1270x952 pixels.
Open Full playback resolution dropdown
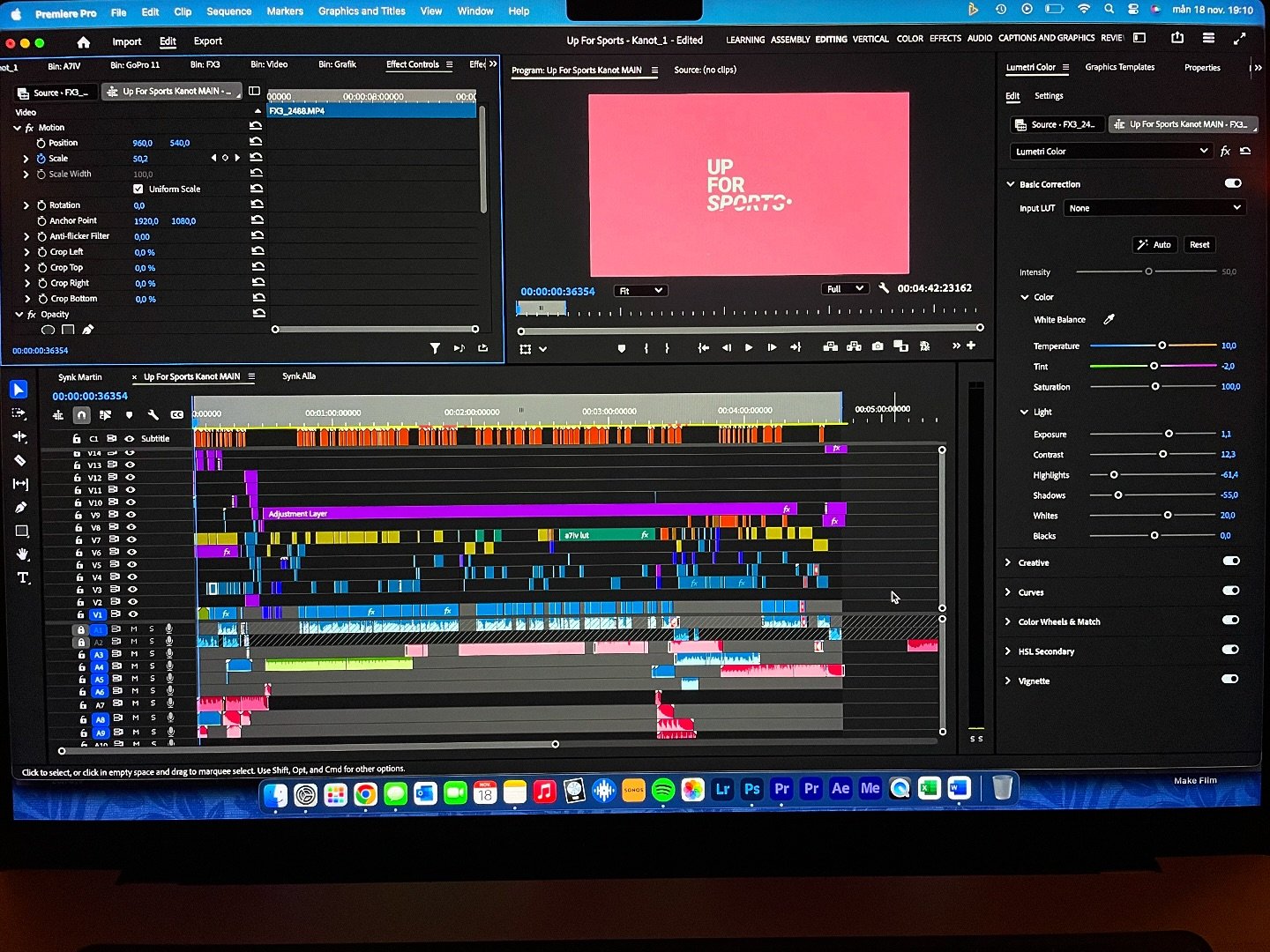coord(845,289)
